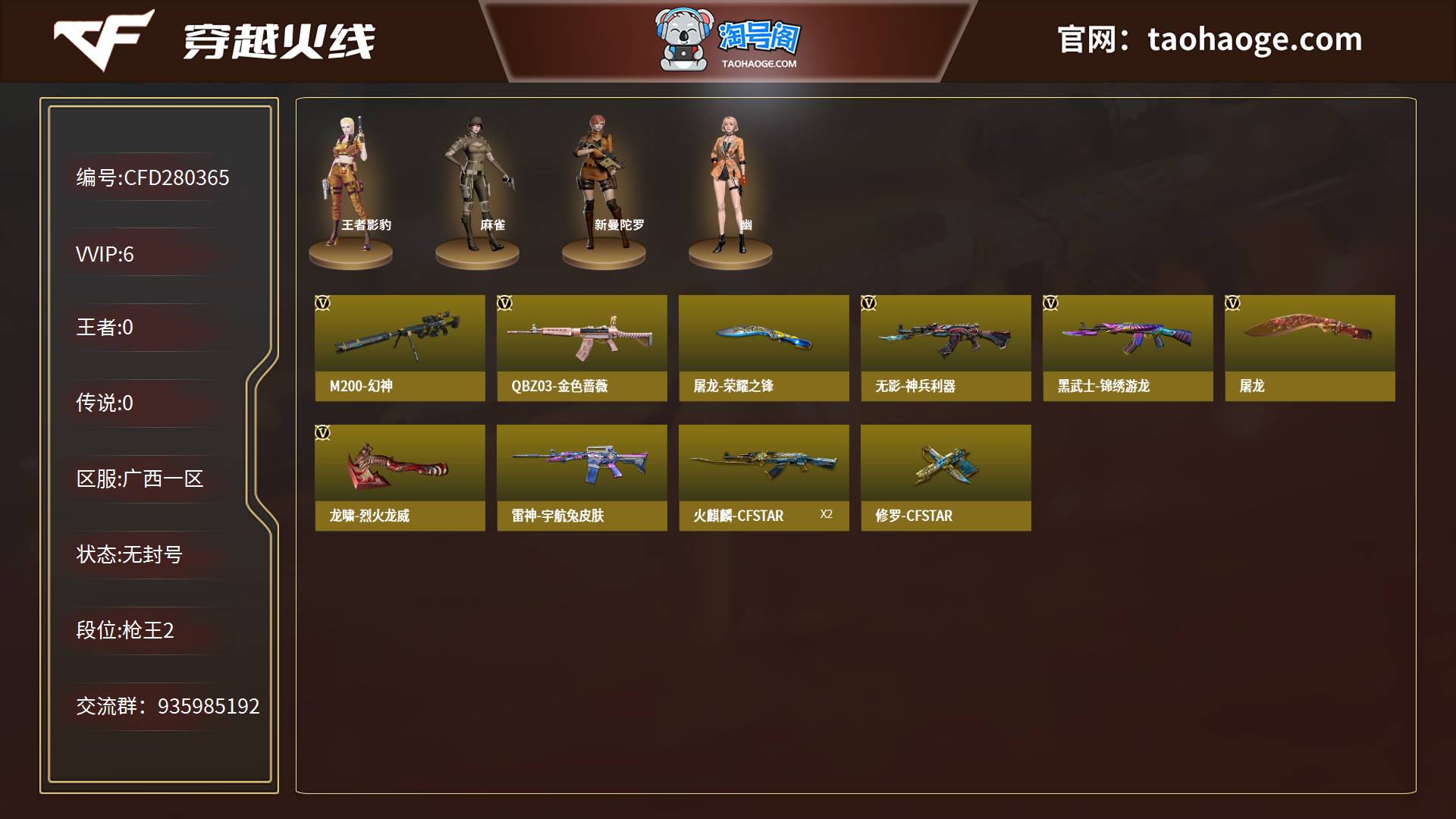
Task: Click the V badge on 无影-神兵利器
Action: (869, 303)
